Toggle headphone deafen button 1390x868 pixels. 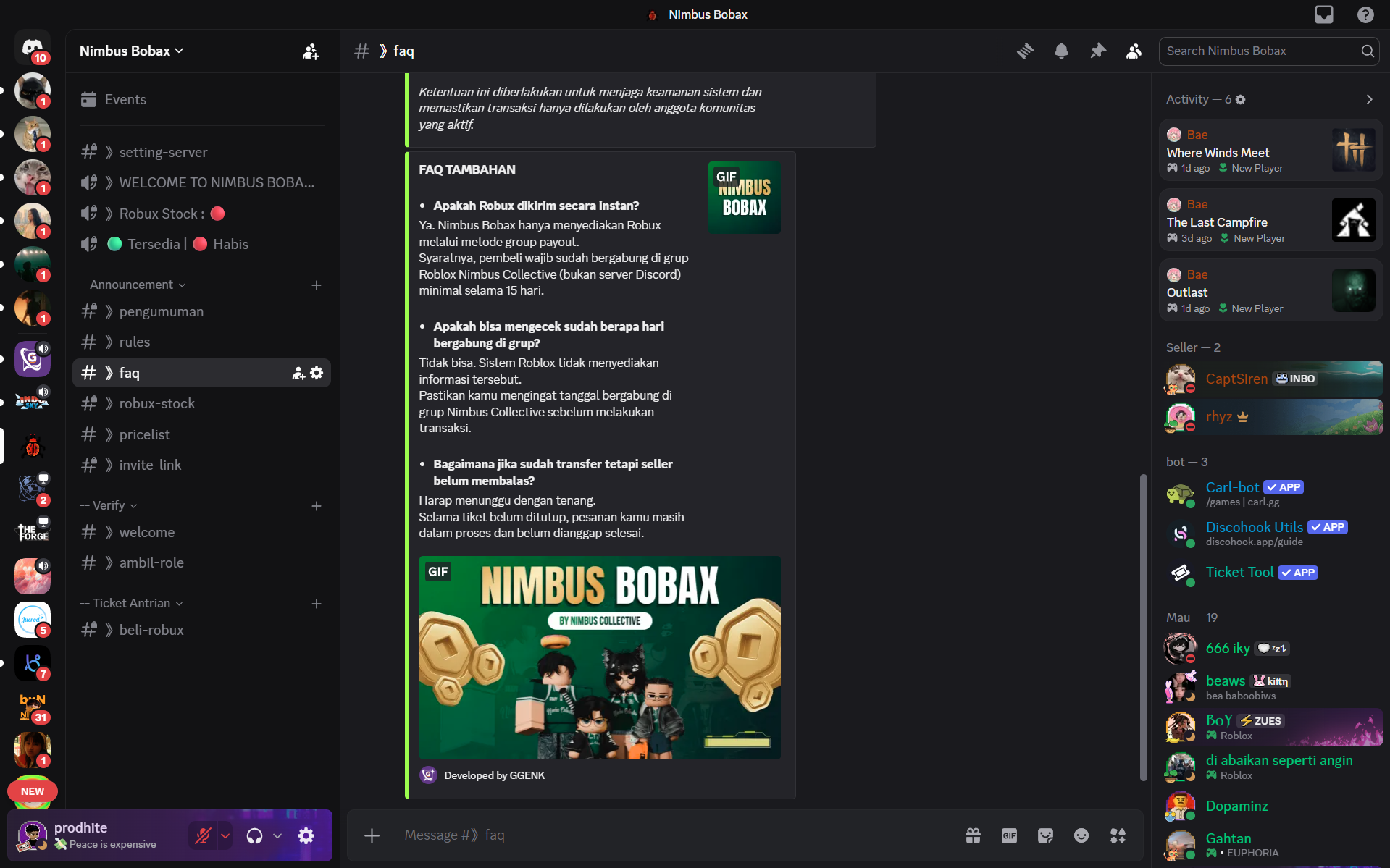[254, 835]
